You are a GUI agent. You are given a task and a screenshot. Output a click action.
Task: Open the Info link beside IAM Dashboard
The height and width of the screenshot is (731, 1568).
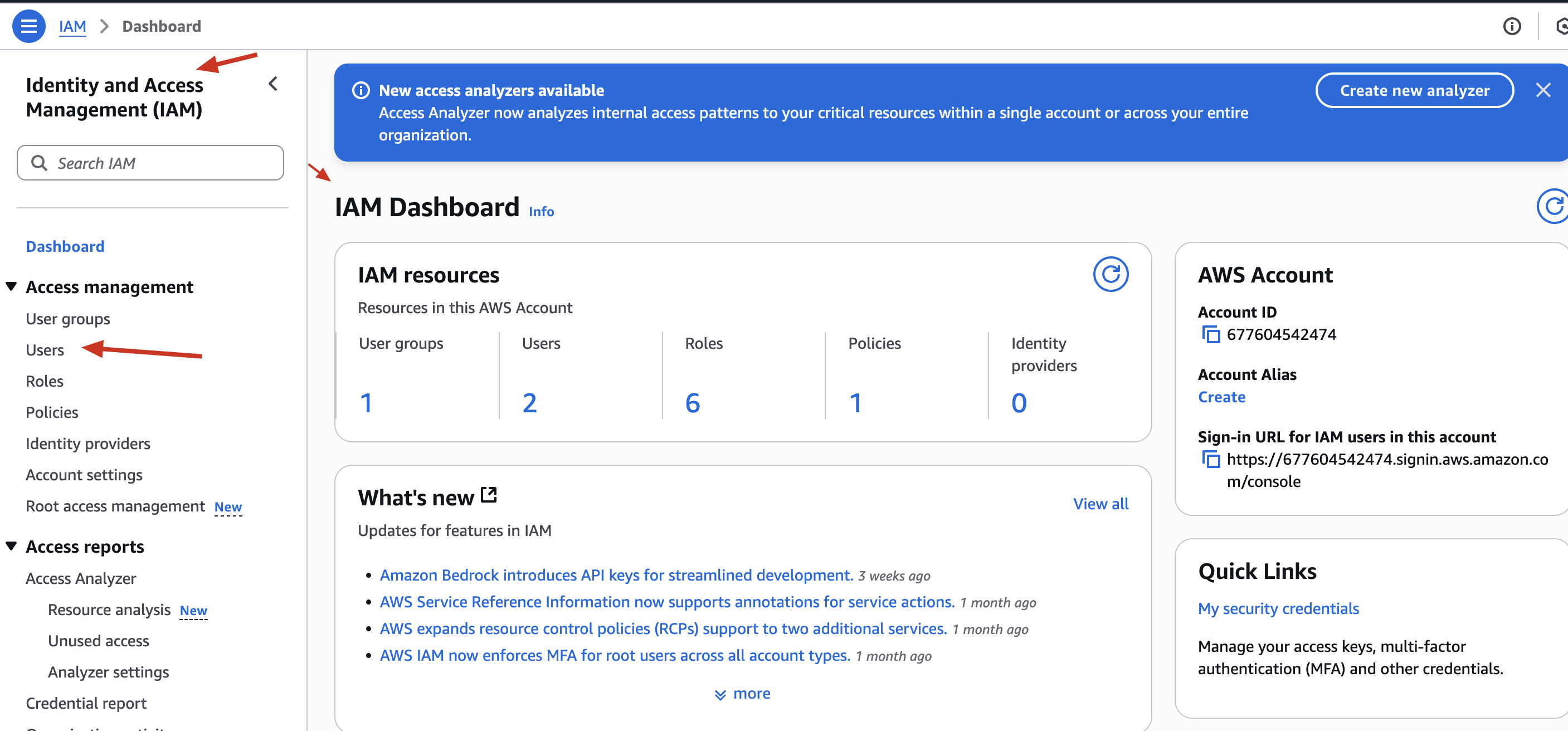540,211
